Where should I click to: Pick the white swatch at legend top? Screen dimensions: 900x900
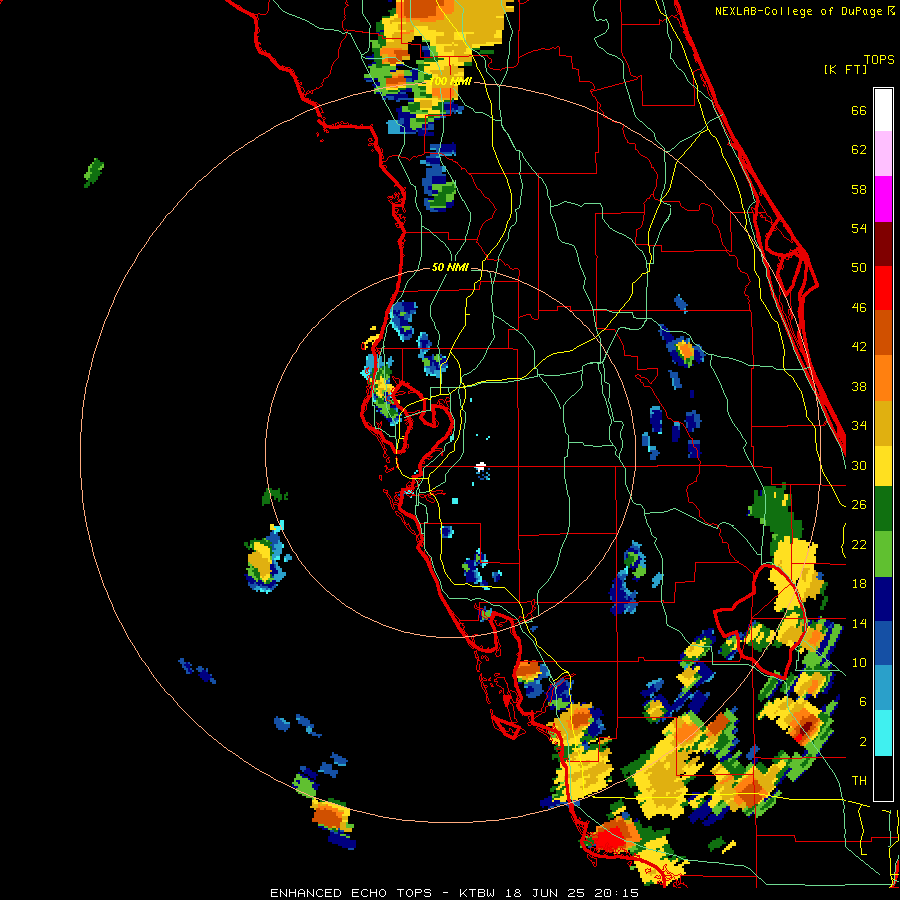click(x=883, y=110)
